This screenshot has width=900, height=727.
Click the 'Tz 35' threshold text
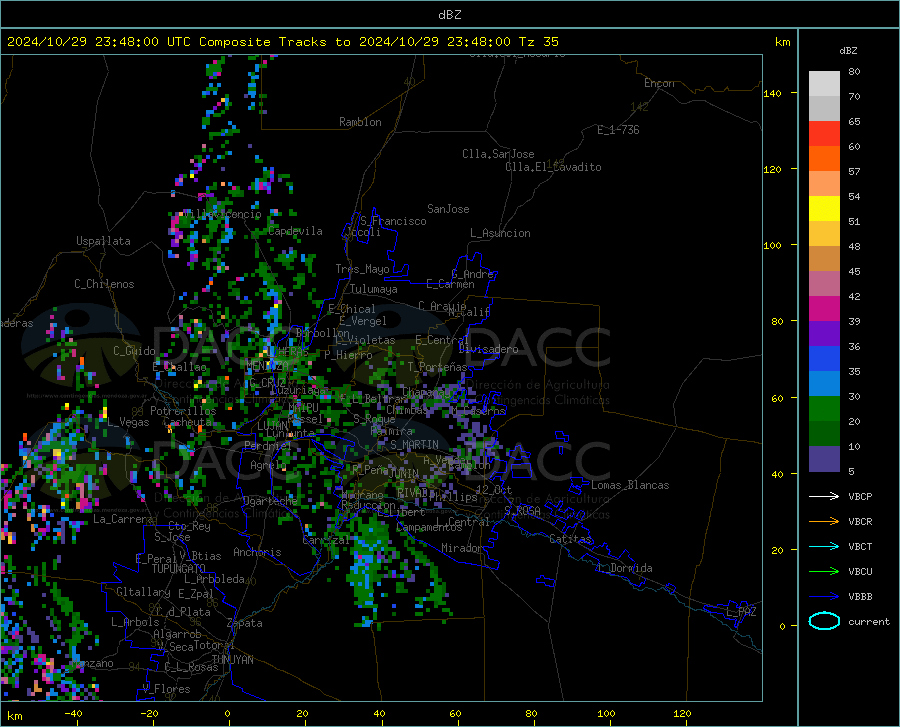pyautogui.click(x=539, y=42)
